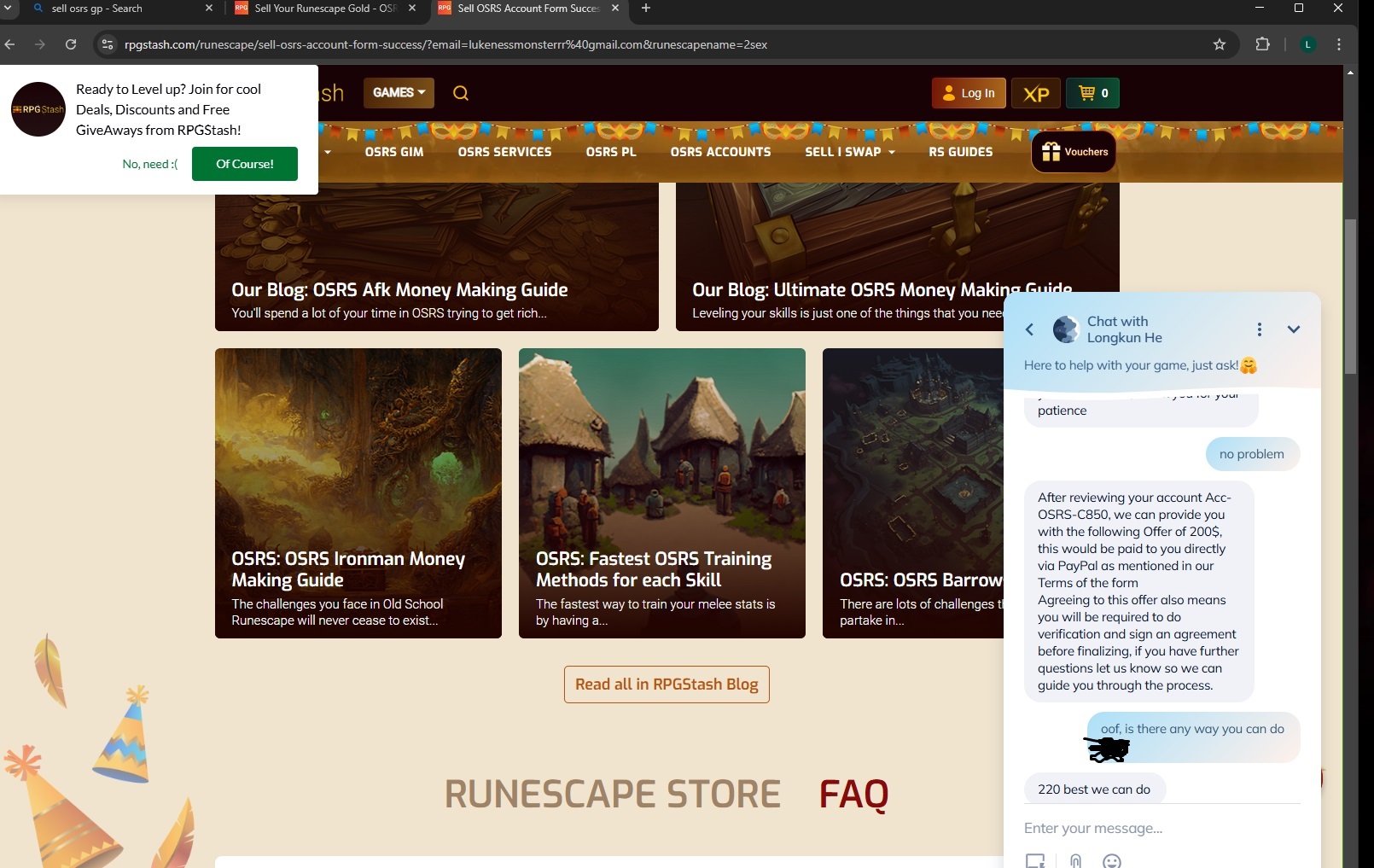Viewport: 1374px width, 868px height.
Task: Open the tab search dropdown arrow
Action: 7,8
